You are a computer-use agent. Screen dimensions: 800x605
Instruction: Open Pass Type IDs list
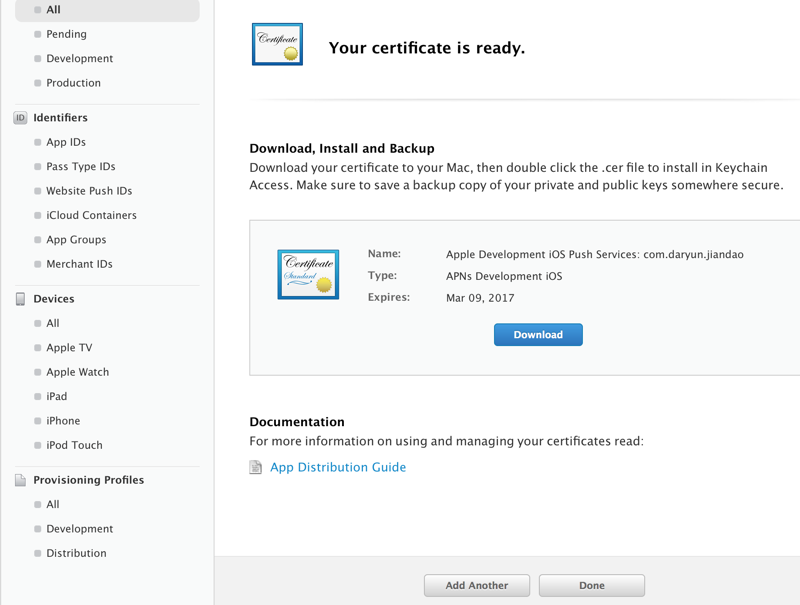click(x=81, y=167)
